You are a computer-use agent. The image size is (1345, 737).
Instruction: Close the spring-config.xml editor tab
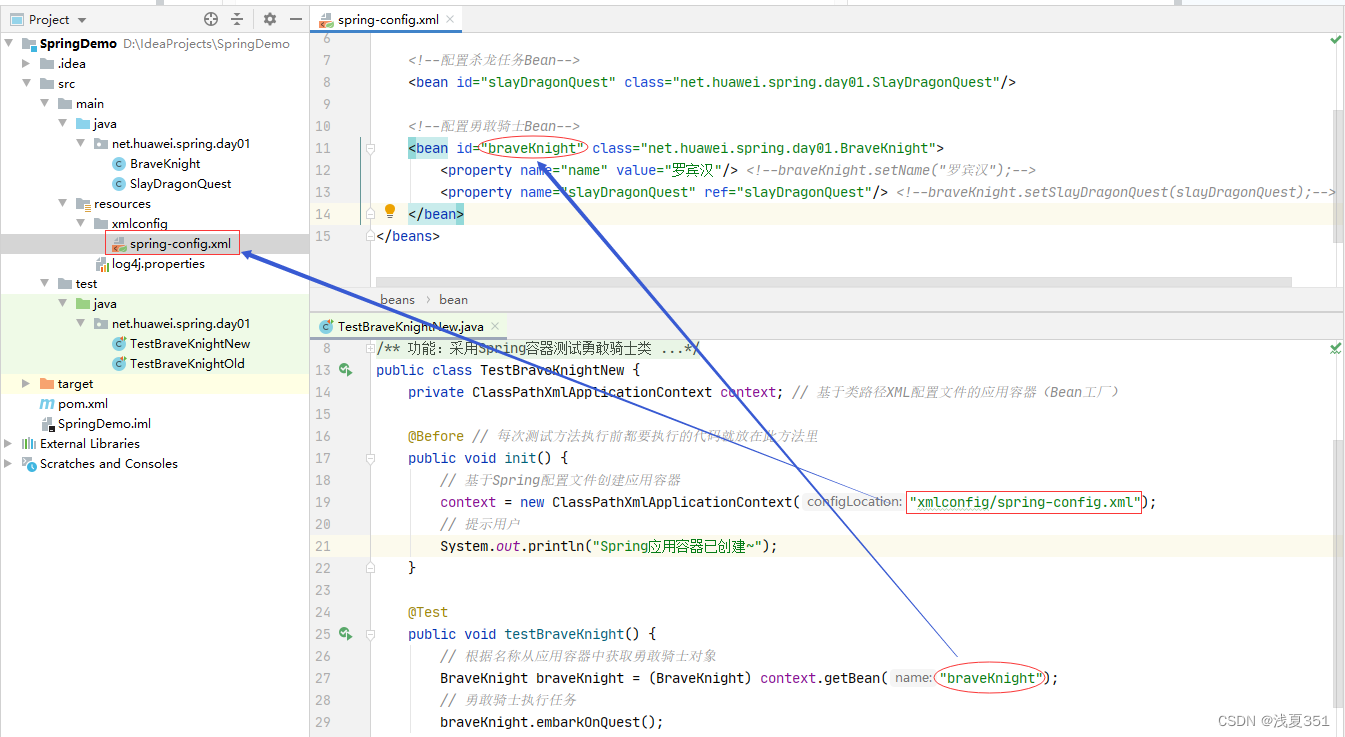click(450, 19)
